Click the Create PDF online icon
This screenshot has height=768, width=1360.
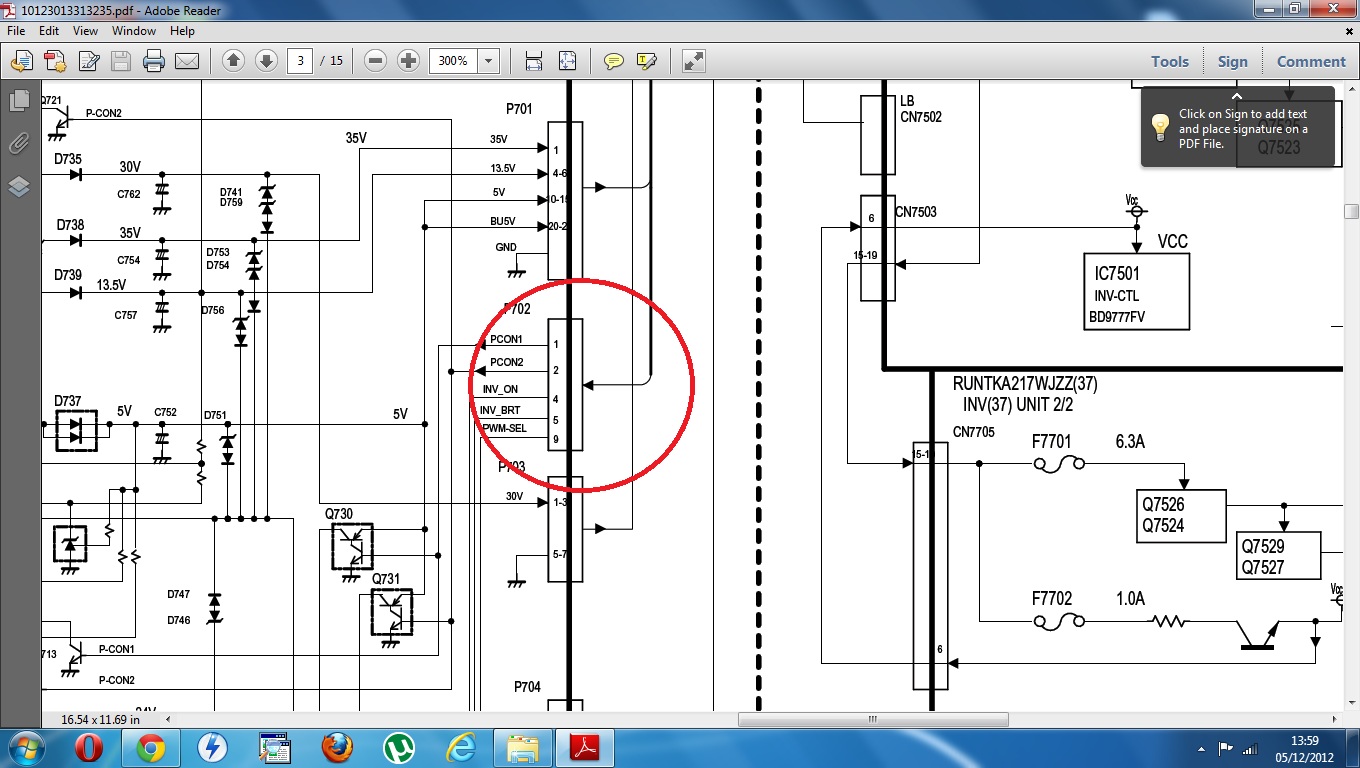[x=20, y=61]
